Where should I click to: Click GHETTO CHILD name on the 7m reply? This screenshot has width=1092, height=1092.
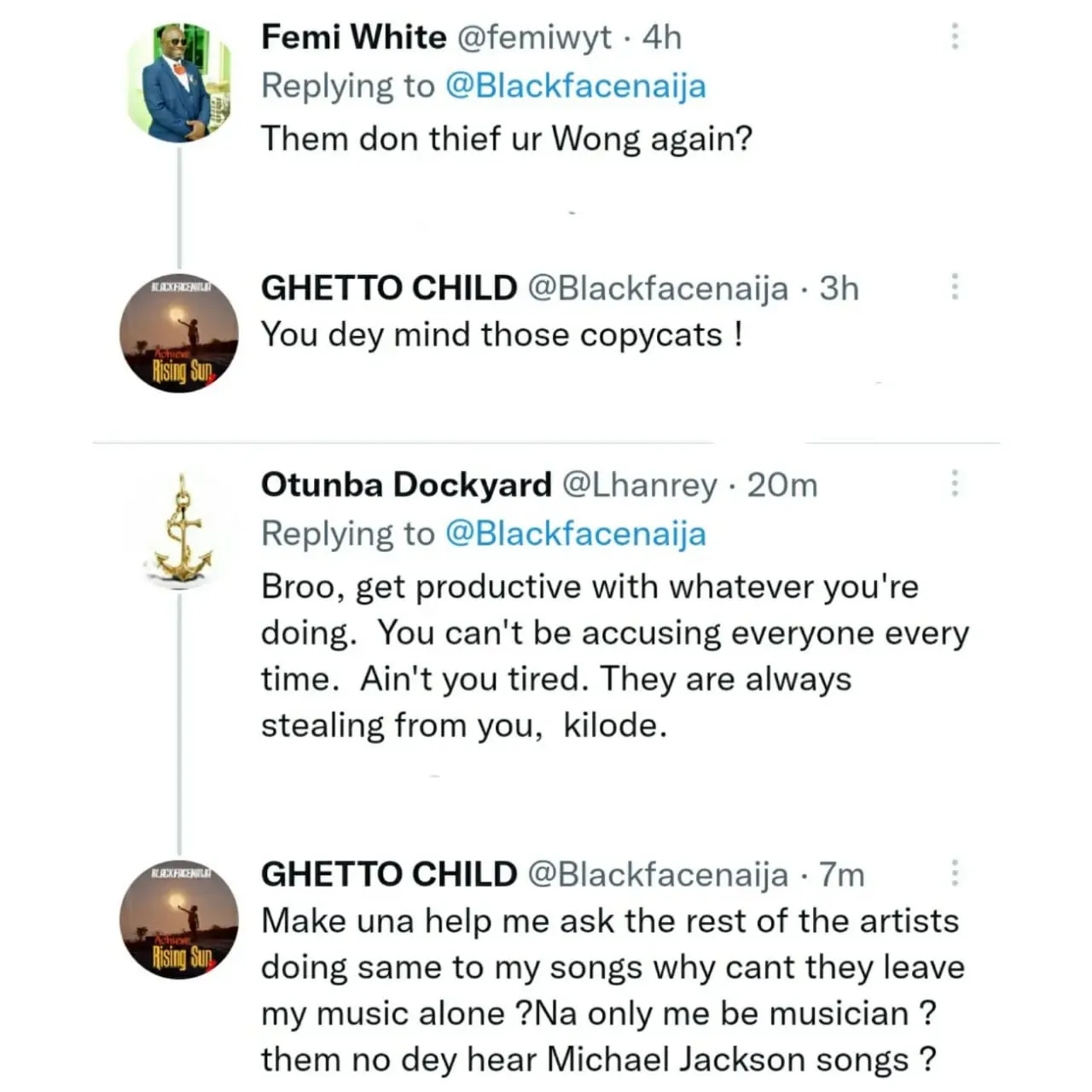pos(389,874)
